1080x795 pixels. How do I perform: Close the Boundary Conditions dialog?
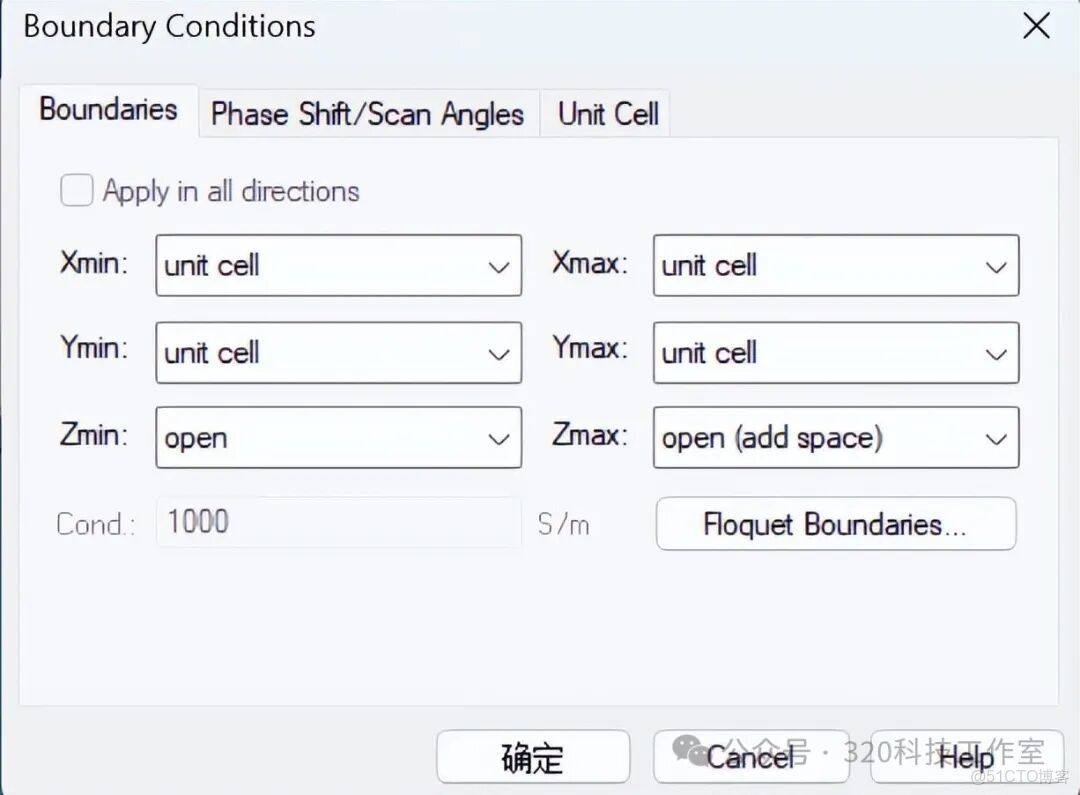tap(1036, 27)
